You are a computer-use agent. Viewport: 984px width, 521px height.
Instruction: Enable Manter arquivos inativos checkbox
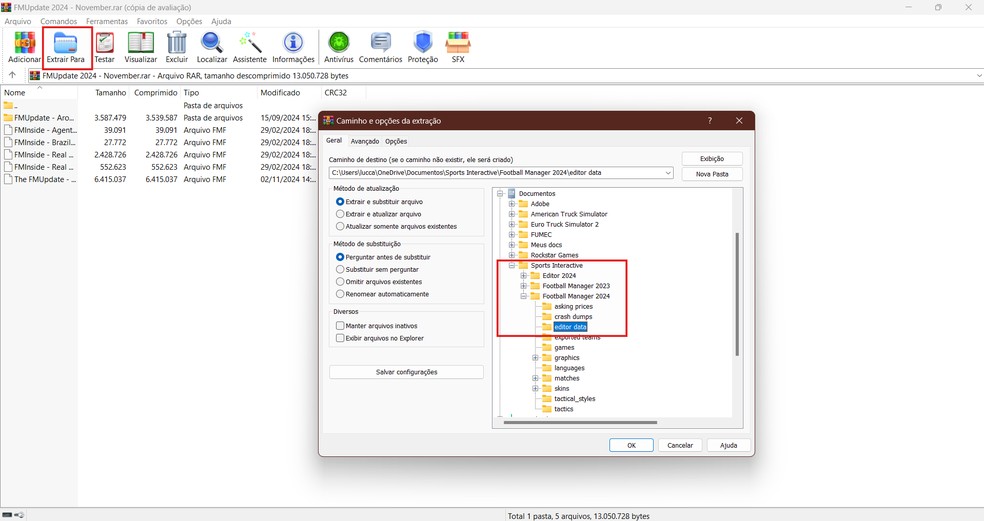click(340, 326)
